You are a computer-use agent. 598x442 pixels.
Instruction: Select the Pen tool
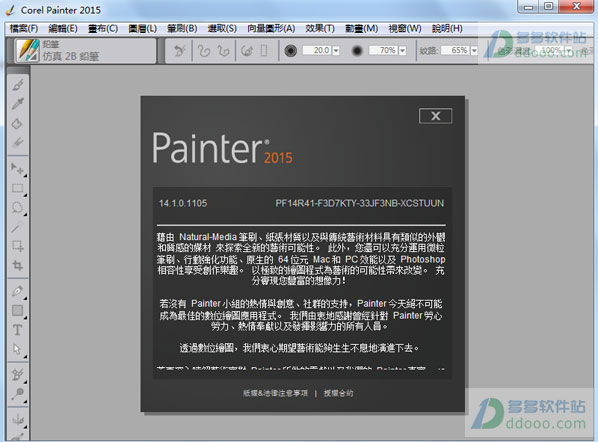point(18,291)
